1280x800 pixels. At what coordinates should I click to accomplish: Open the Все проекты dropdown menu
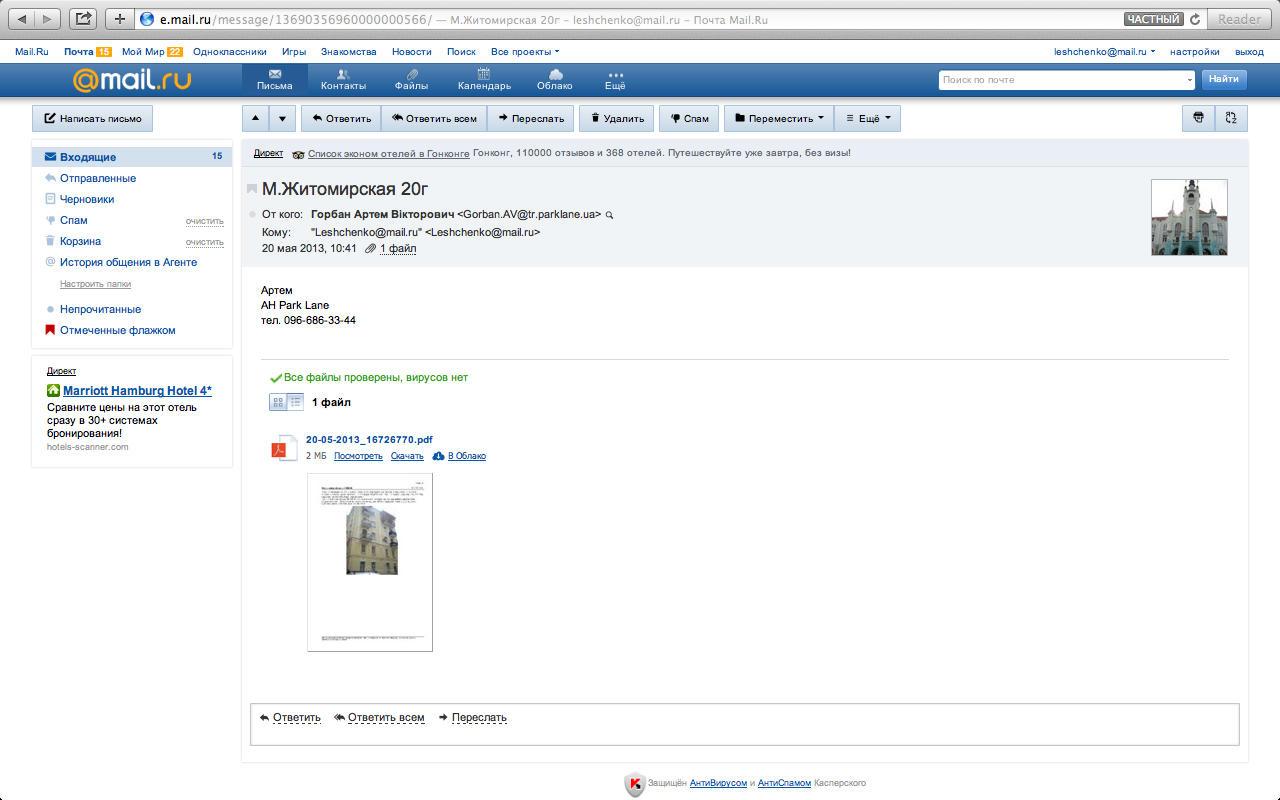525,51
